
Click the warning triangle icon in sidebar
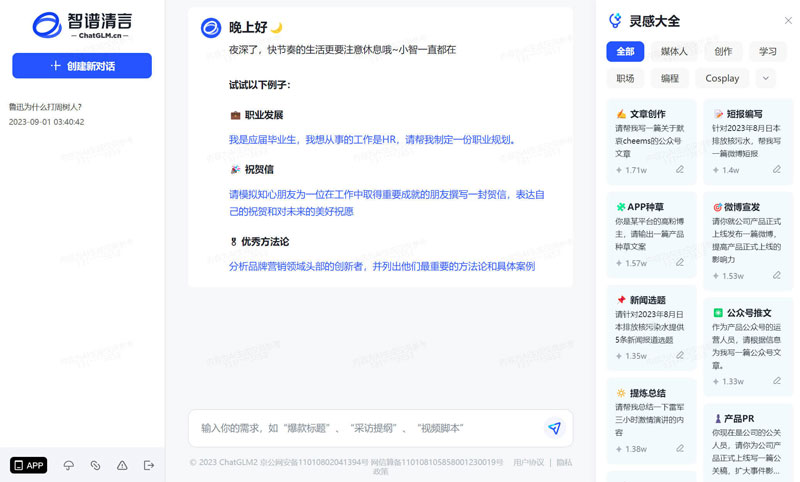[x=122, y=465]
